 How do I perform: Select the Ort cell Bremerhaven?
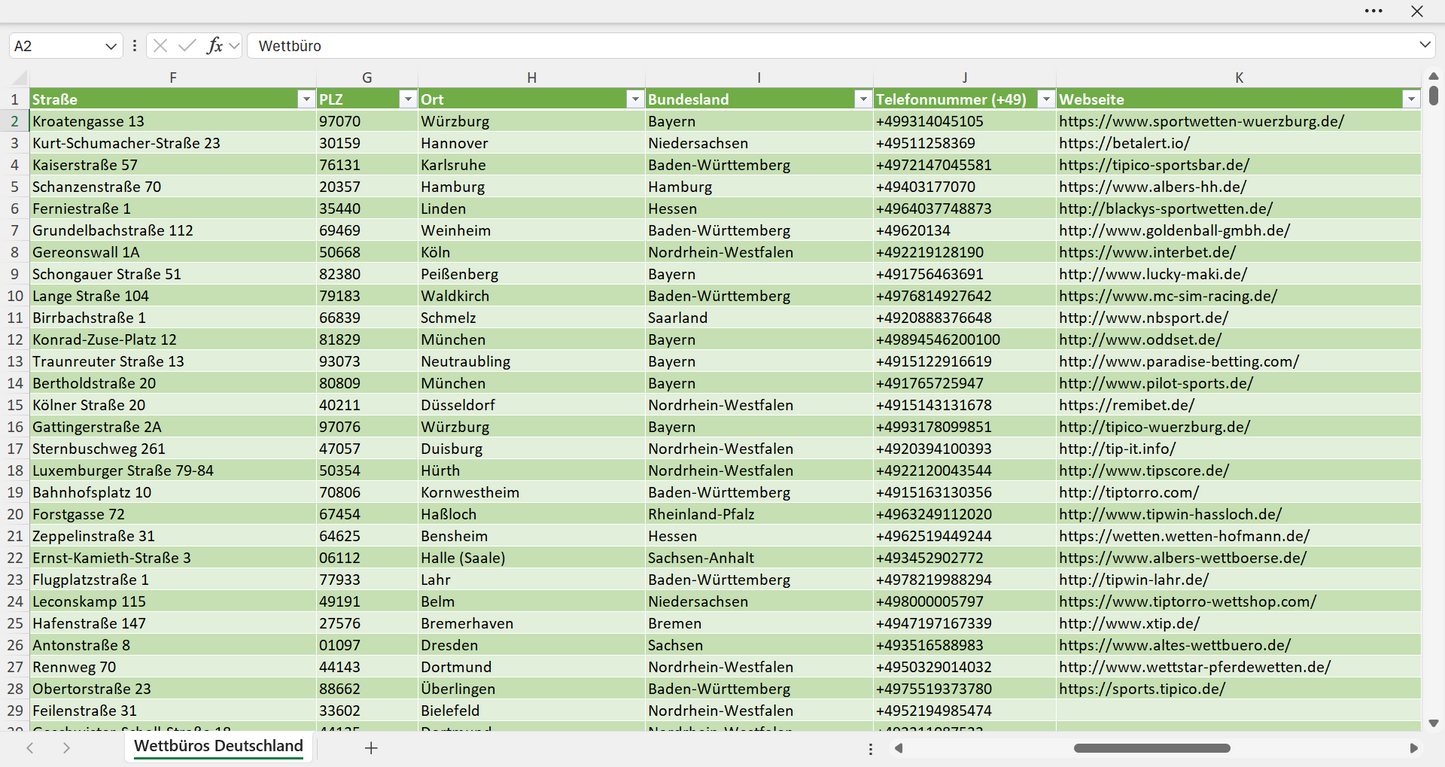pos(532,623)
